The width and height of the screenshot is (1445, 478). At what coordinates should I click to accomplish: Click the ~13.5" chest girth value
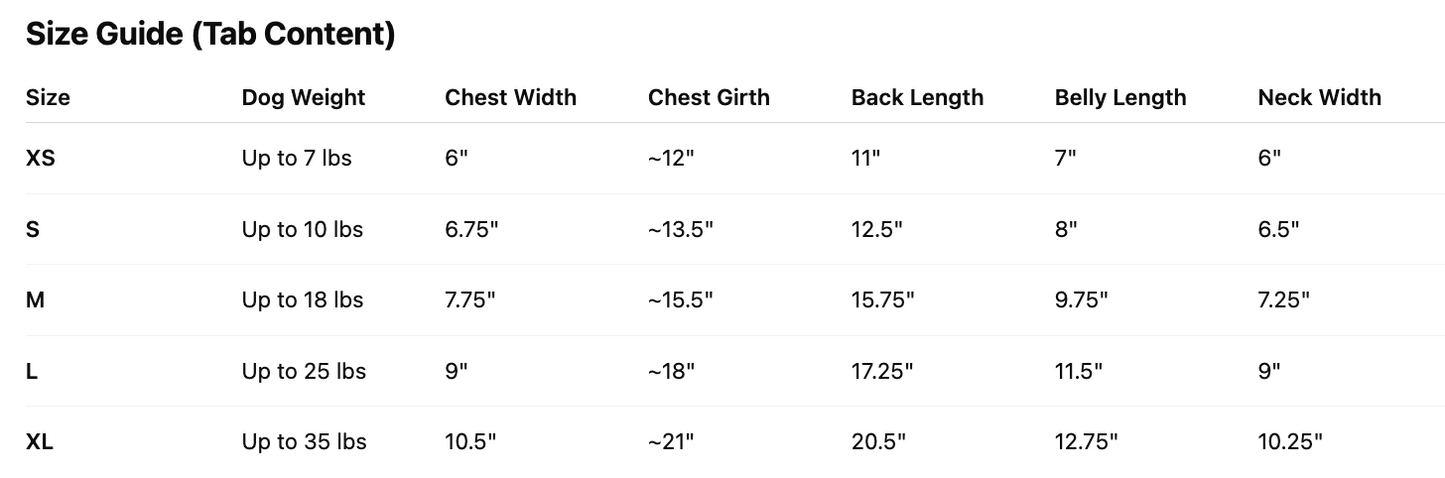(680, 229)
